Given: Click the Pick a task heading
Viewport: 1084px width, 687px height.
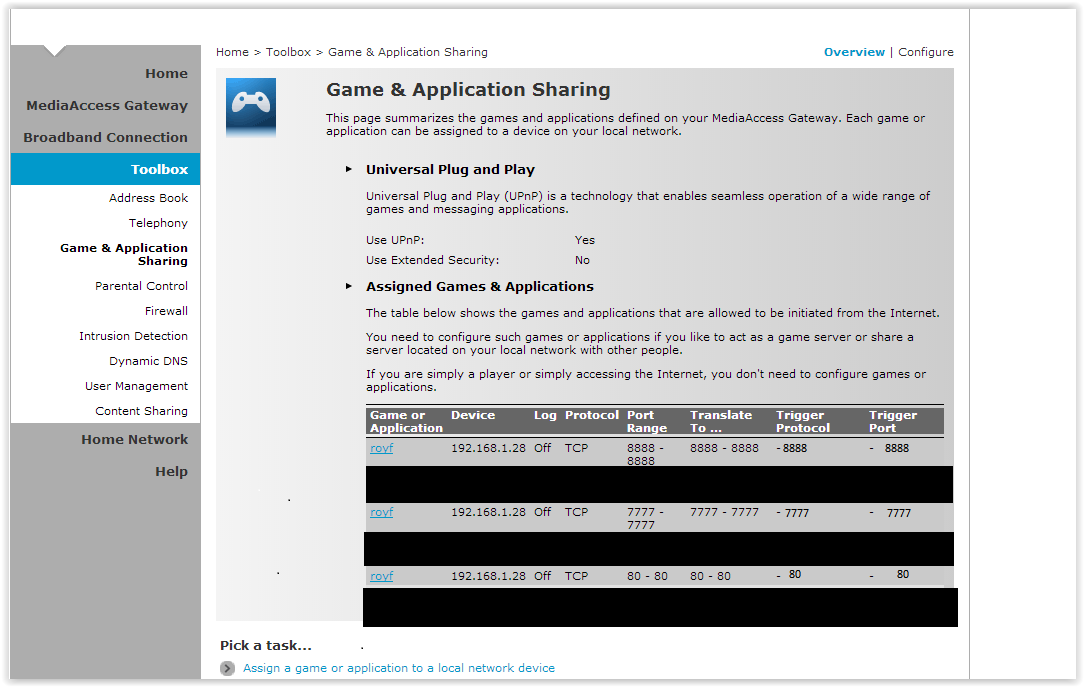Looking at the screenshot, I should point(265,645).
